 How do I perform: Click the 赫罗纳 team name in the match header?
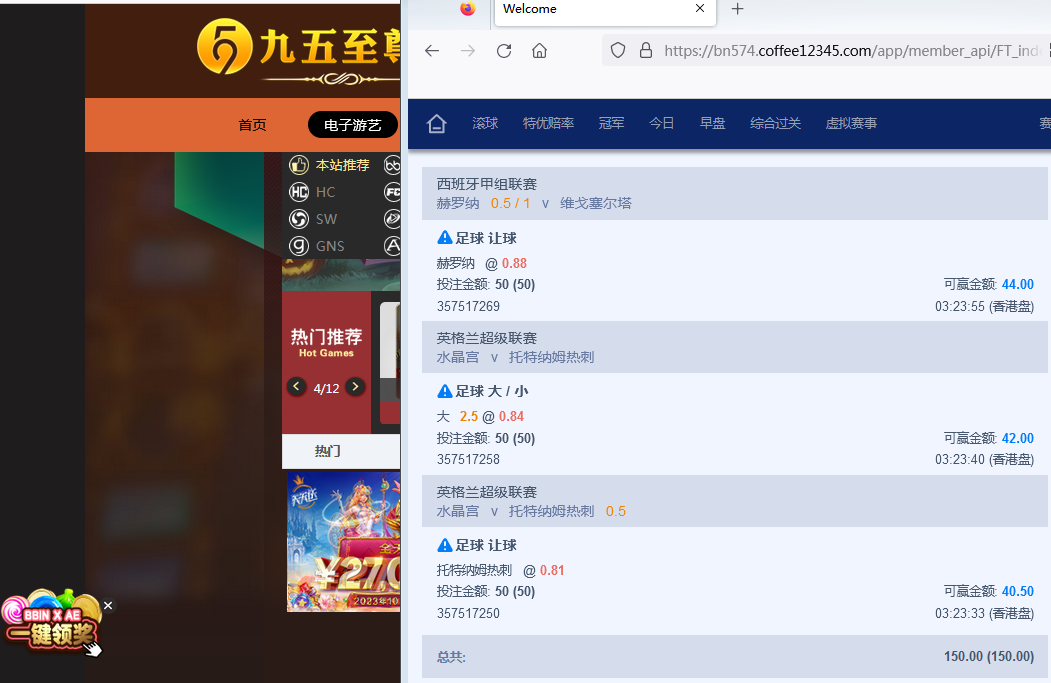pyautogui.click(x=458, y=203)
